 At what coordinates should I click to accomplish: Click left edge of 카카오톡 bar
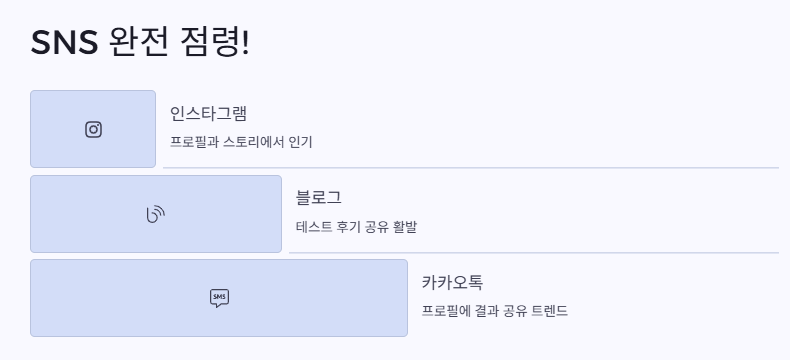pos(32,298)
